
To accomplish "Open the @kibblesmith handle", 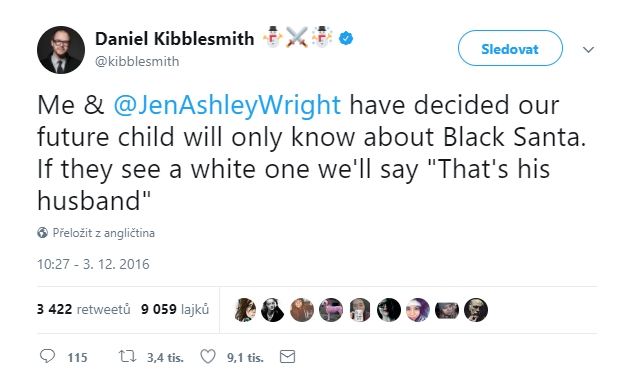I will coord(137,61).
